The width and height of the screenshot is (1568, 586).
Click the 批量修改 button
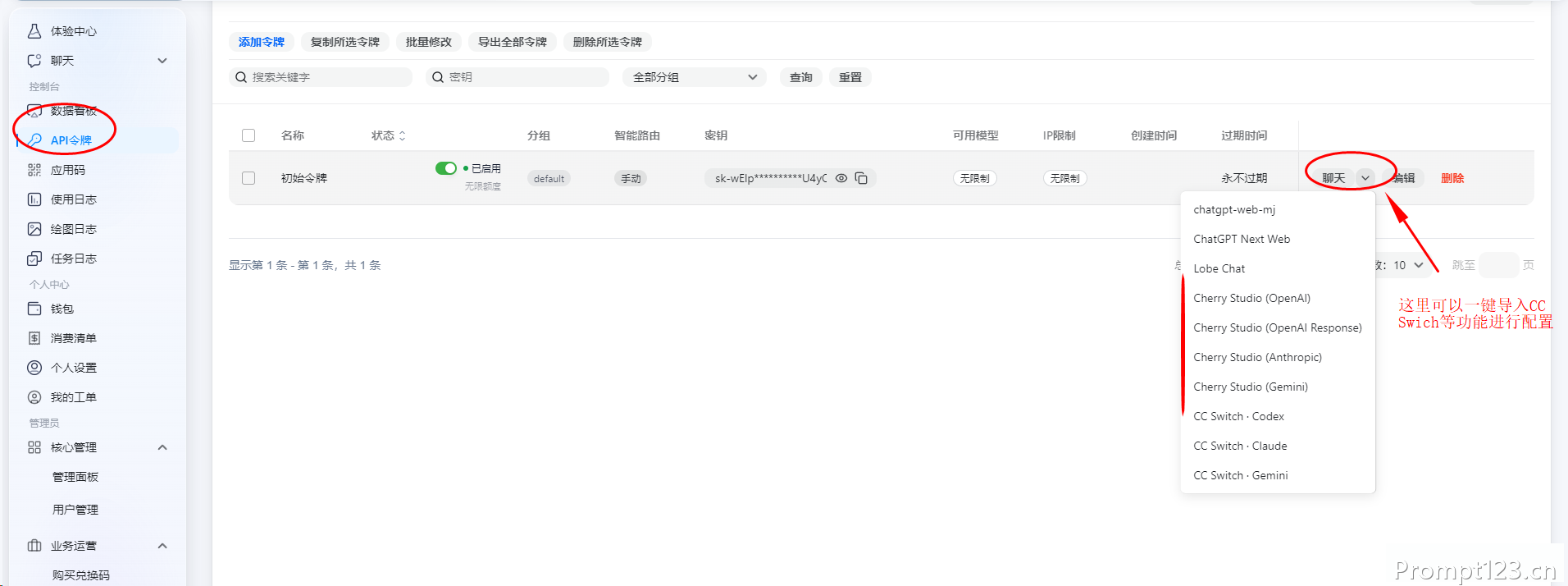(x=429, y=42)
